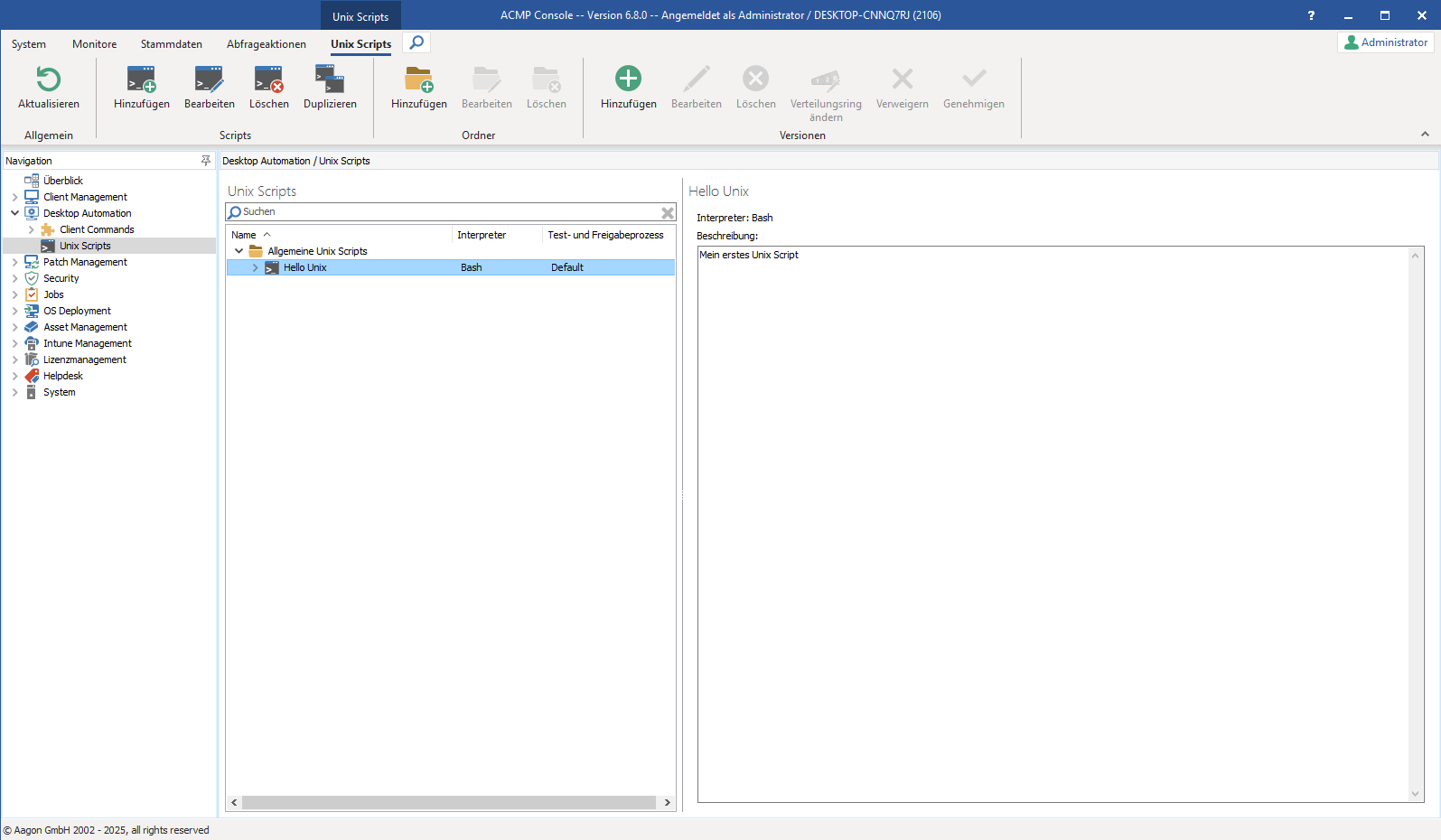Duplicate the selected script via Duplizieren
This screenshot has height=840, width=1441.
[330, 80]
